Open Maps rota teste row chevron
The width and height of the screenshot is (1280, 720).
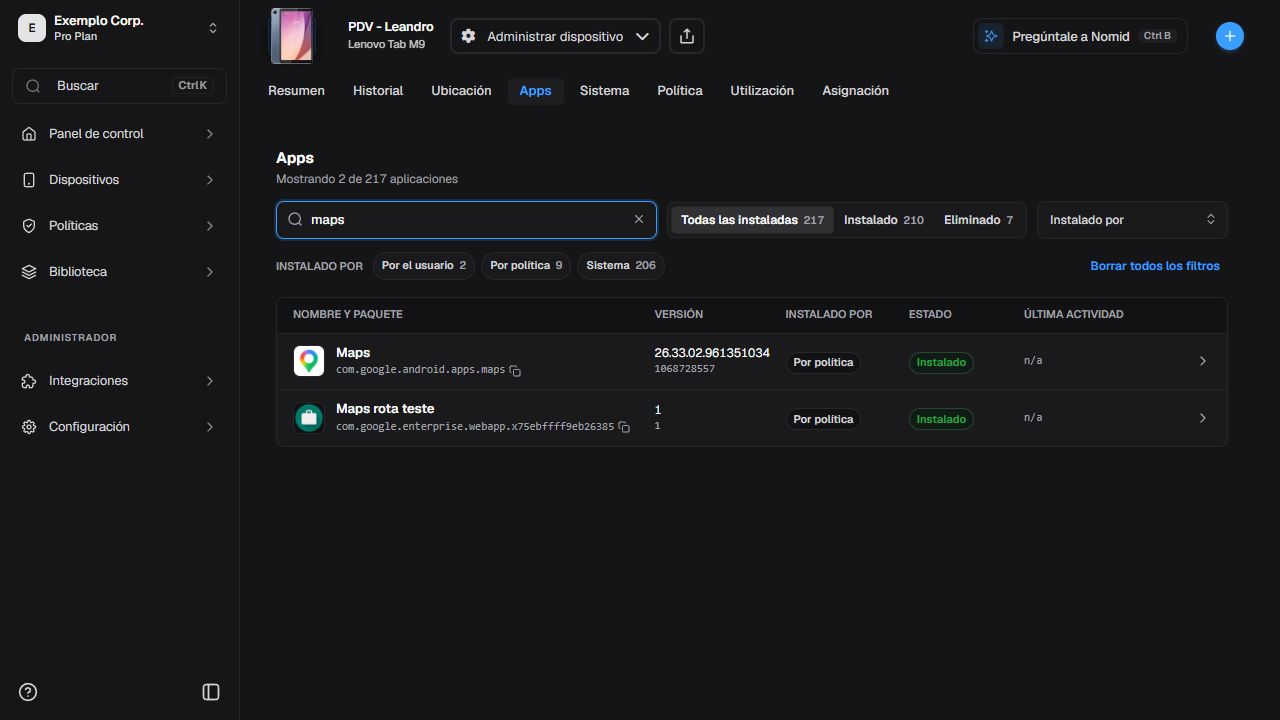click(1203, 418)
